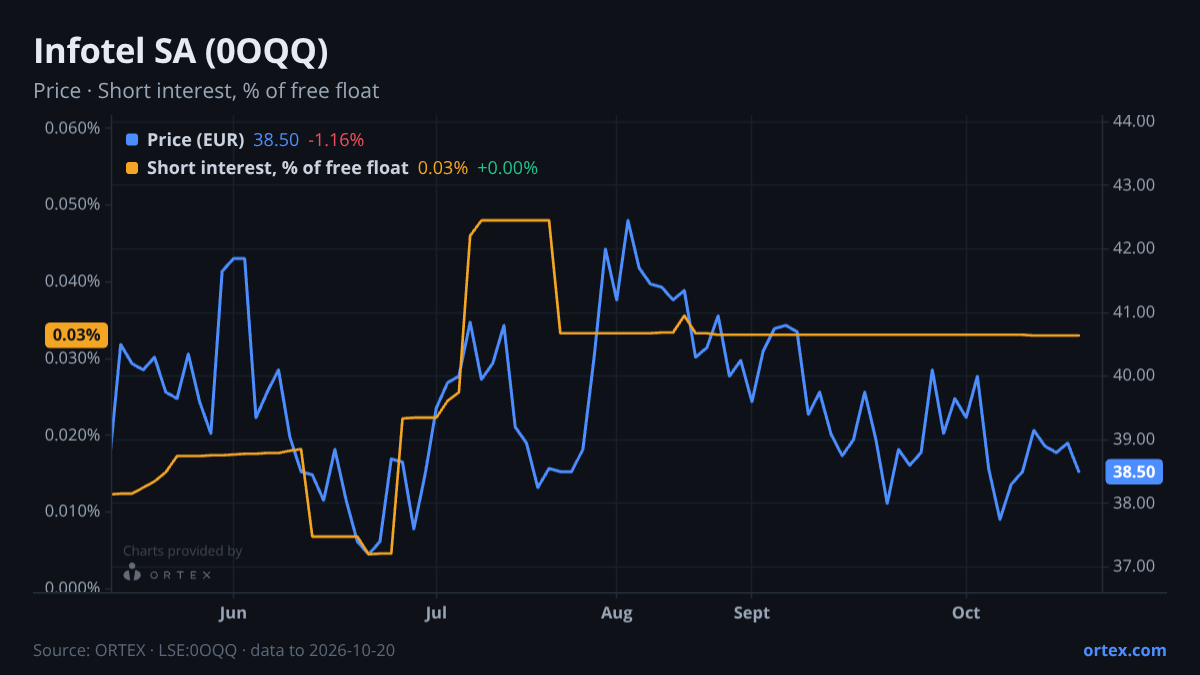Click the orange 0.03% axis badge
1200x675 pixels.
(75, 335)
